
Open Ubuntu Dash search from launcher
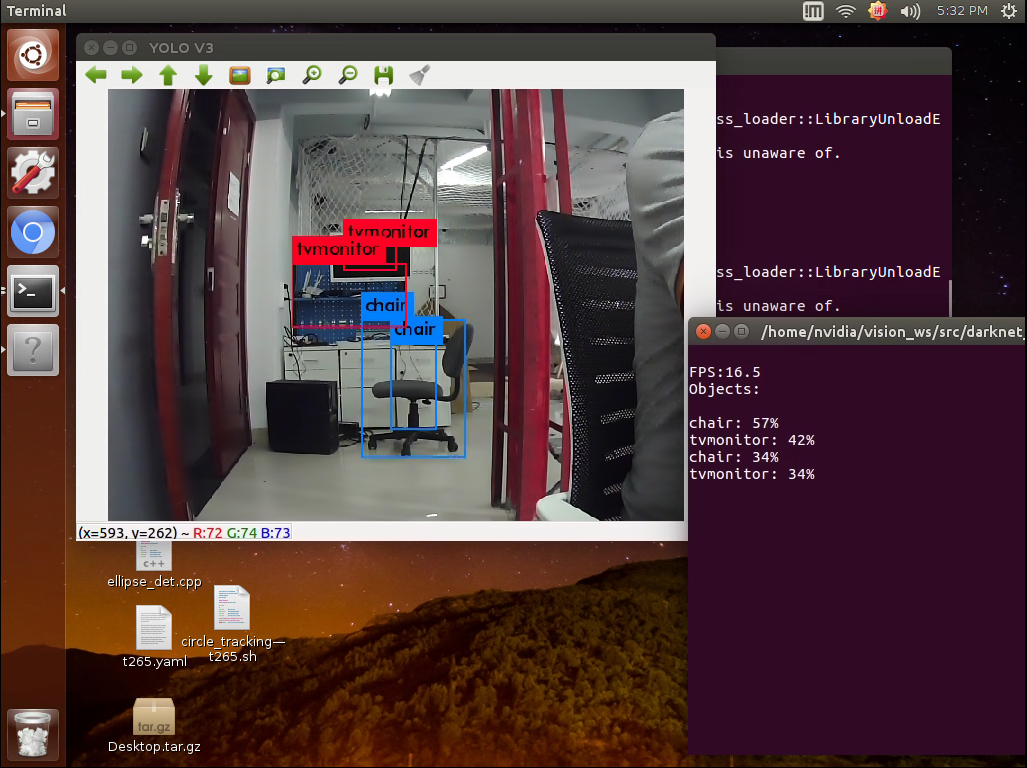[x=33, y=54]
